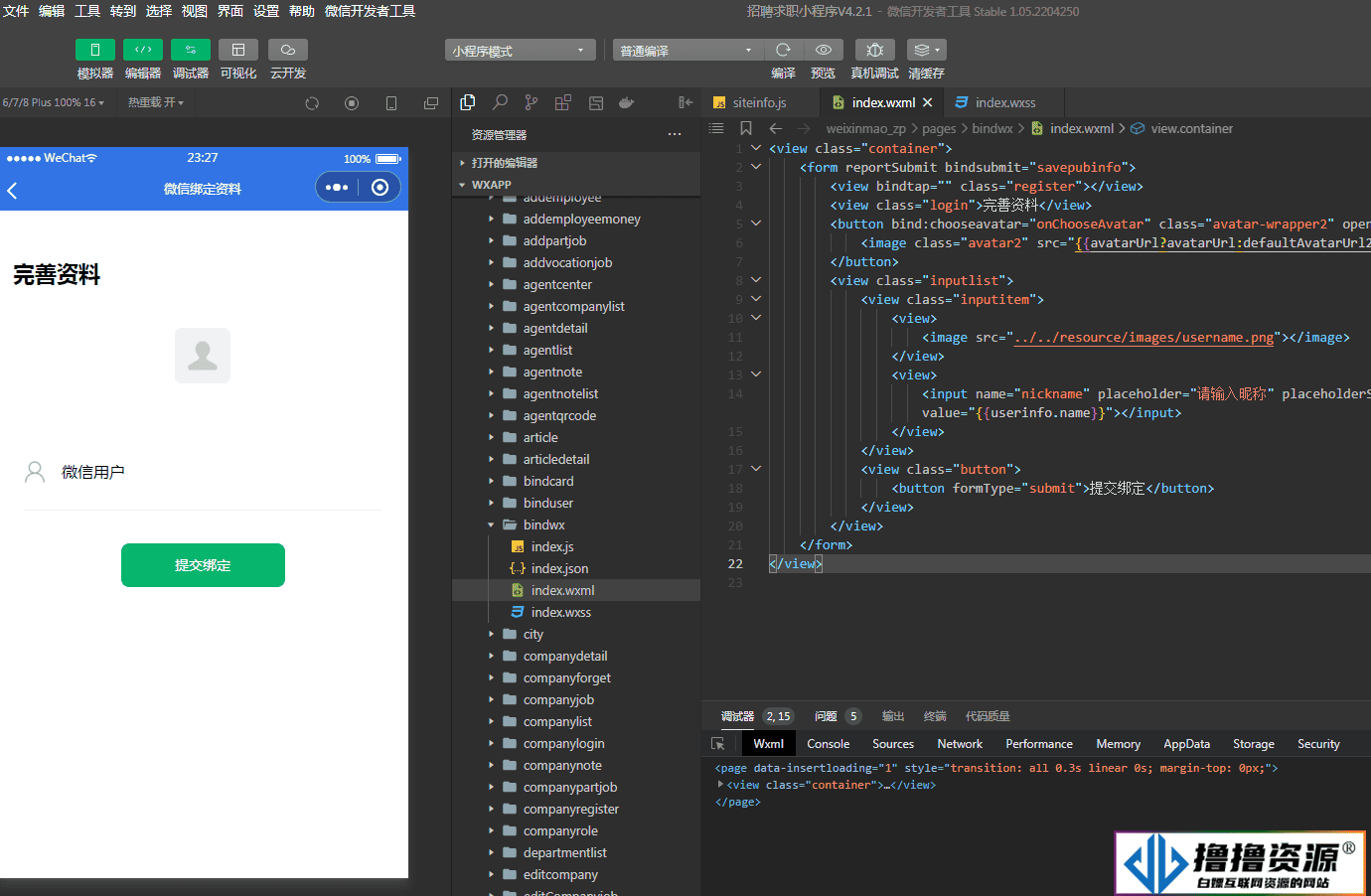Screen dimensions: 1371x896
Task: Open the 文件 menu
Action: click(x=16, y=11)
